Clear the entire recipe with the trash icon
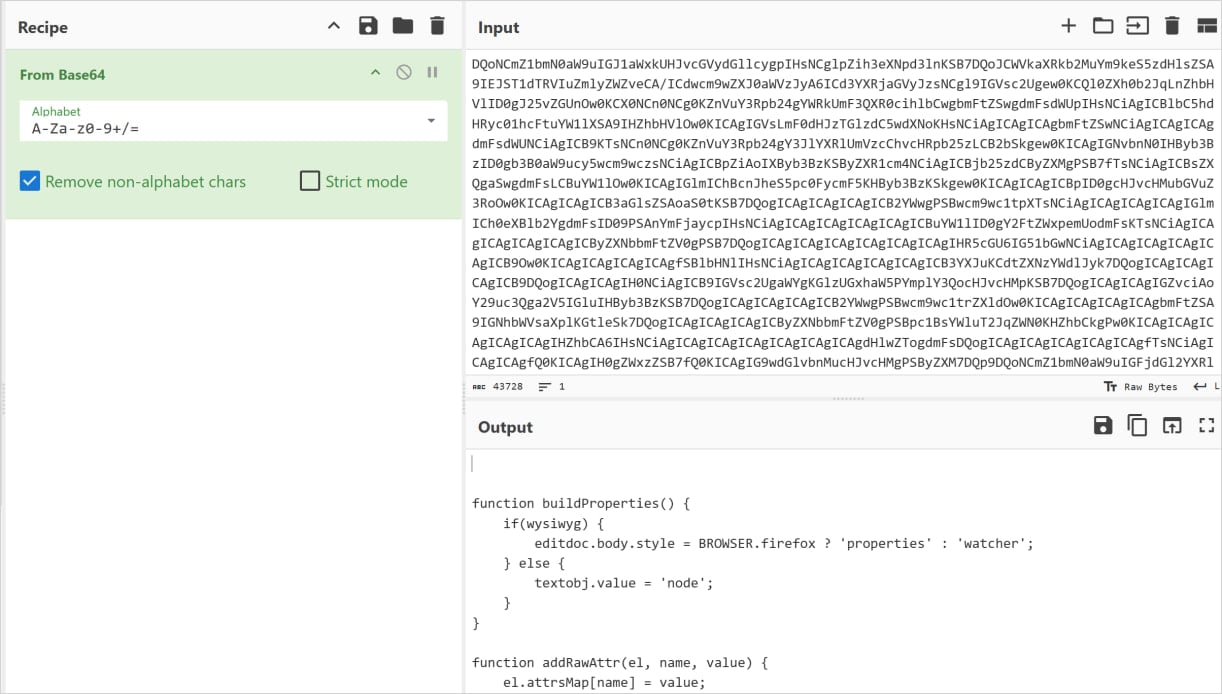The image size is (1222, 694). [x=437, y=26]
